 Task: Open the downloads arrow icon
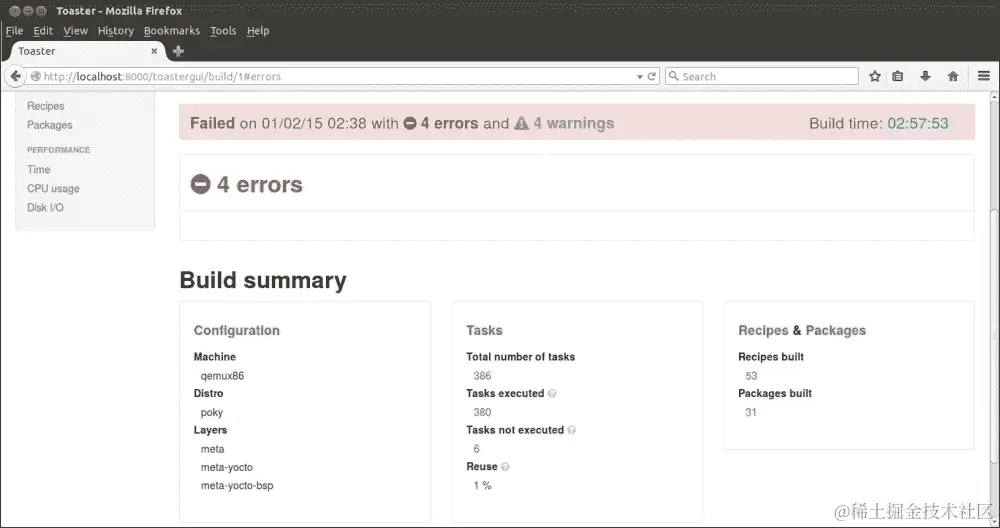coord(925,77)
